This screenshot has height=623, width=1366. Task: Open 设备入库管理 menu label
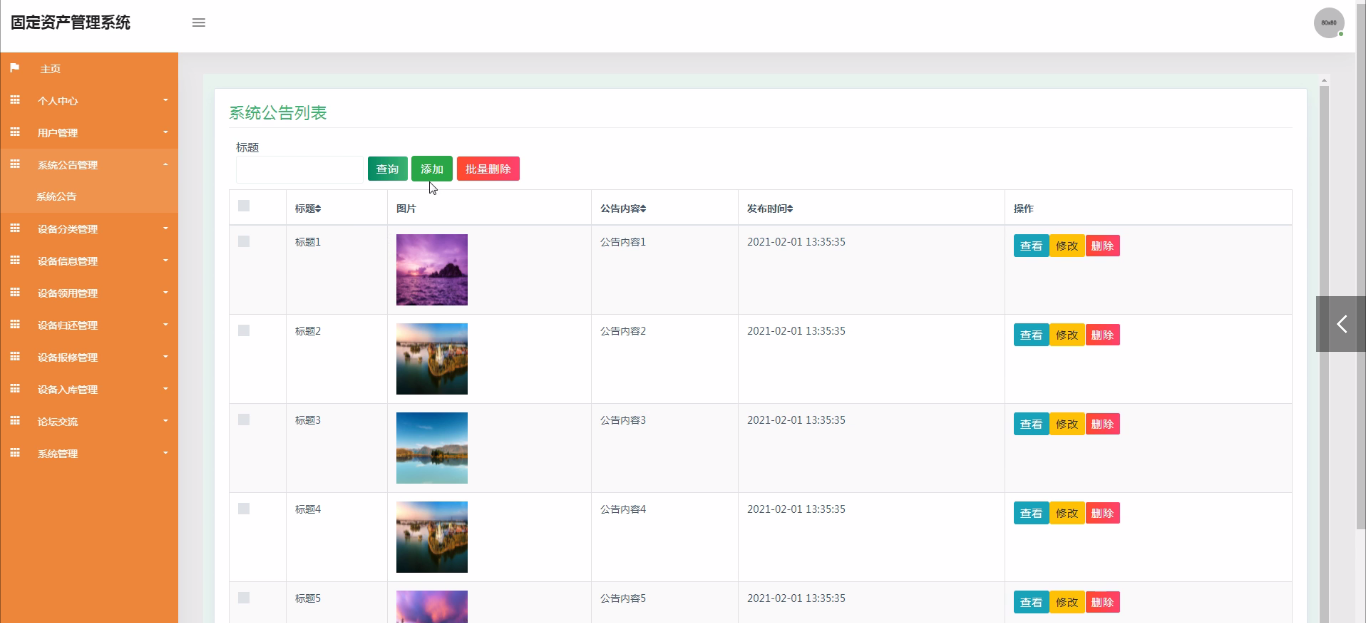pyautogui.click(x=67, y=389)
